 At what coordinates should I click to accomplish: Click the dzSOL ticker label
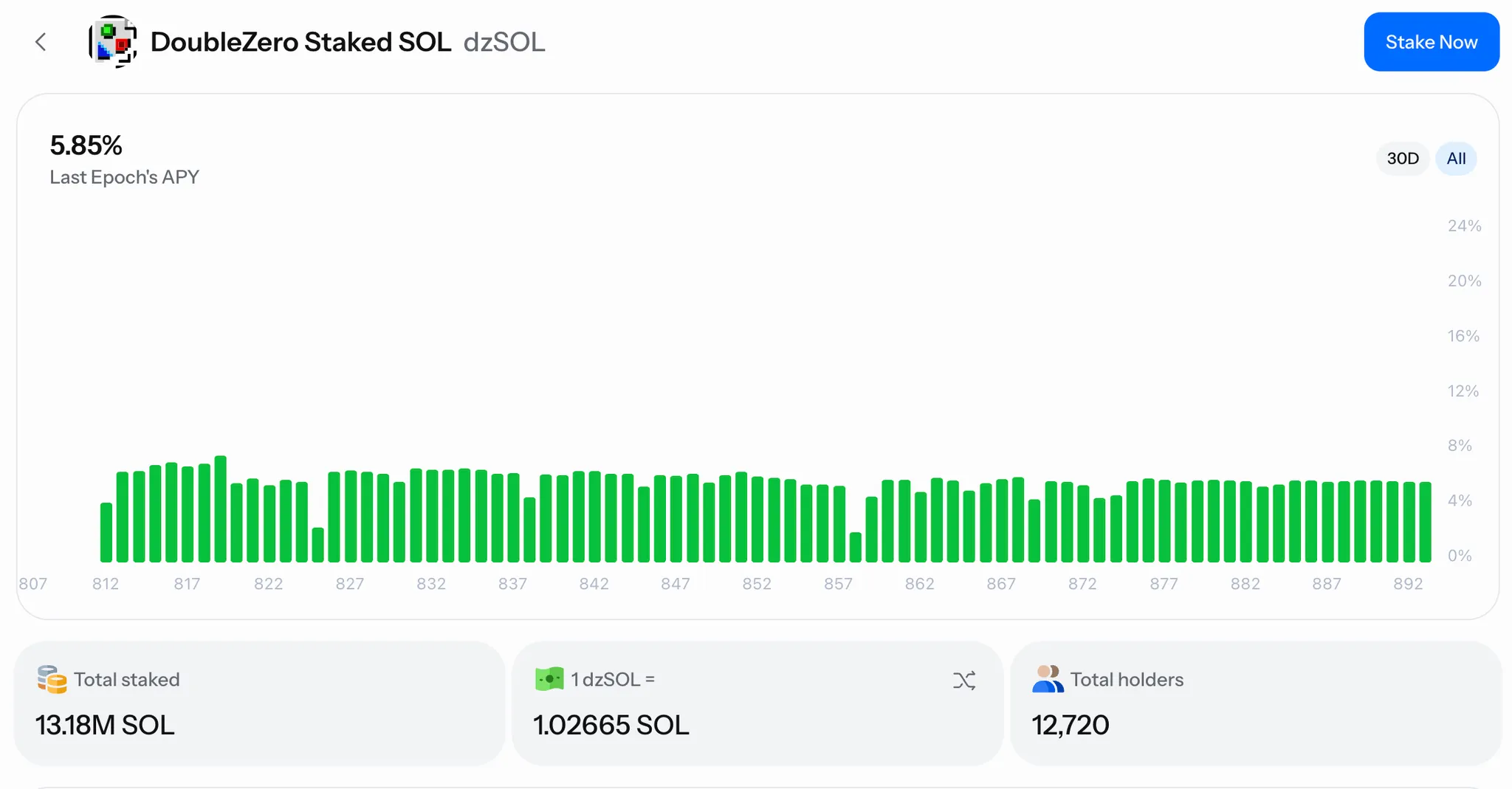click(504, 42)
